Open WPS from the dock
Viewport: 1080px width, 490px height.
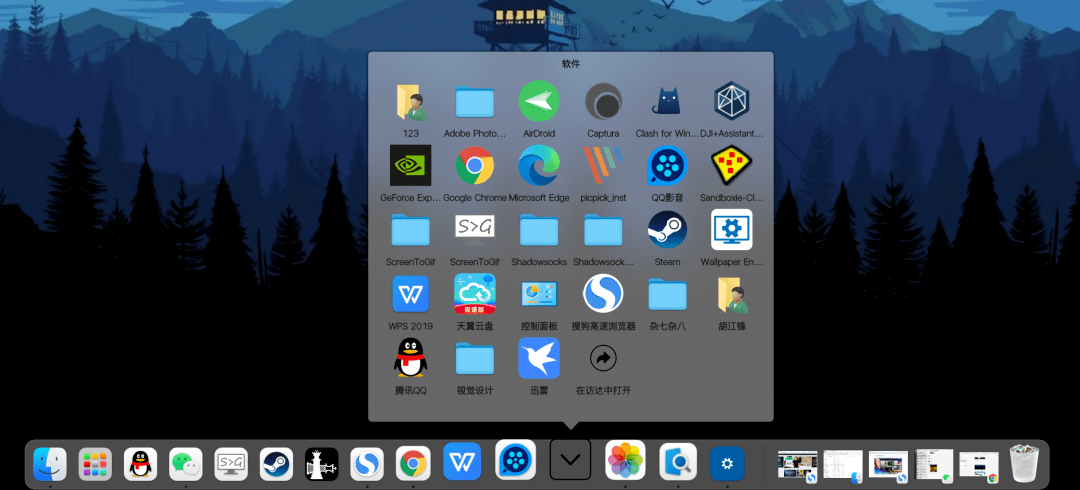click(x=462, y=462)
